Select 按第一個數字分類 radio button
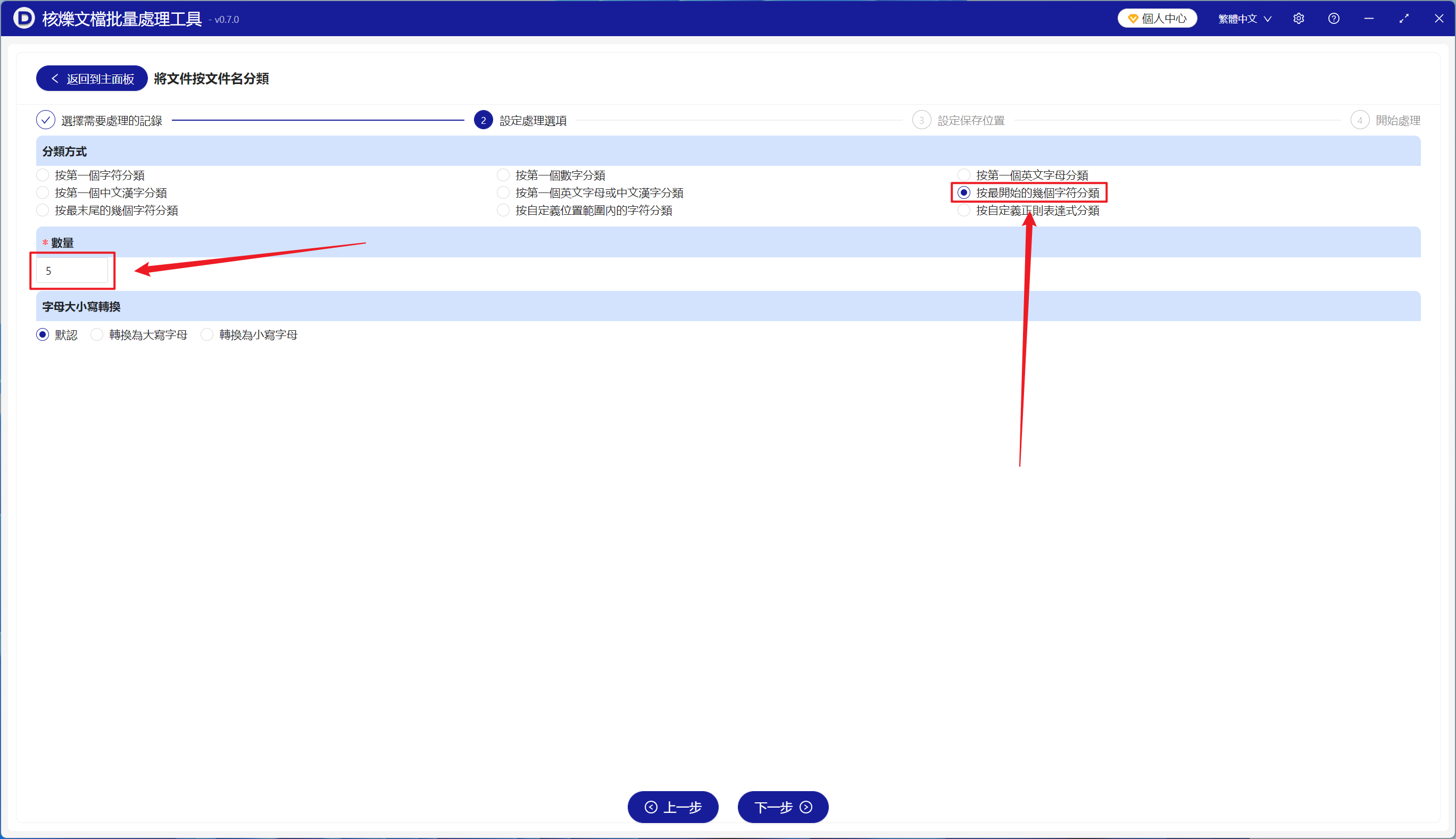1456x839 pixels. tap(503, 174)
